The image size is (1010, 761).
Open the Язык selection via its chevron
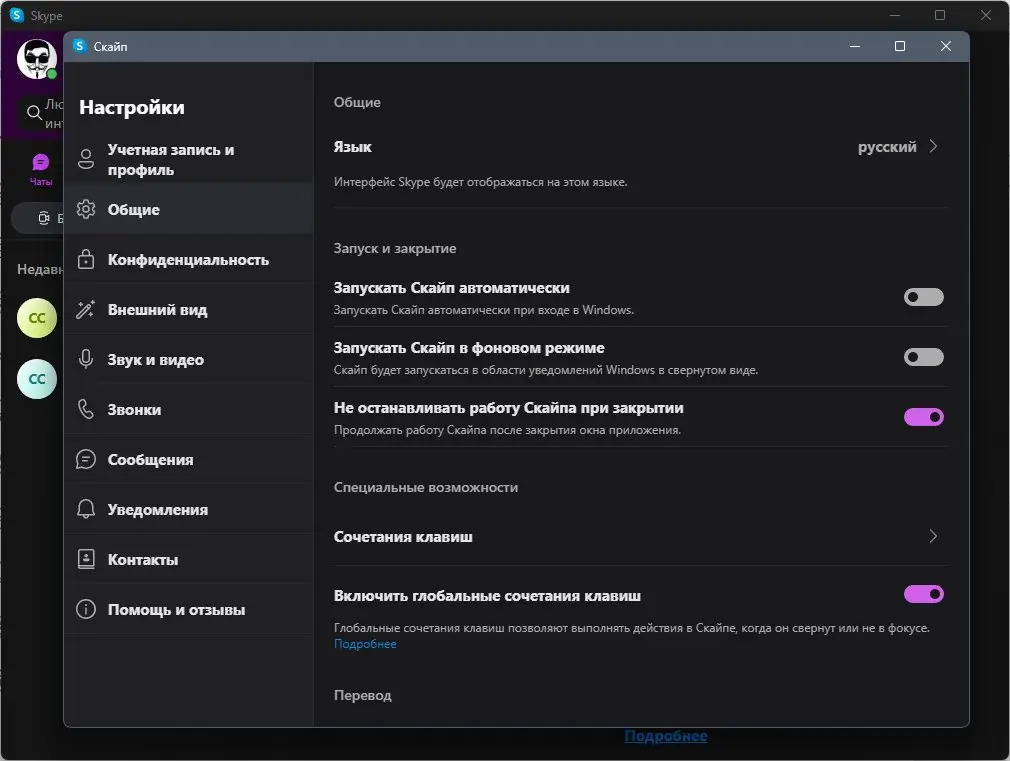(933, 146)
